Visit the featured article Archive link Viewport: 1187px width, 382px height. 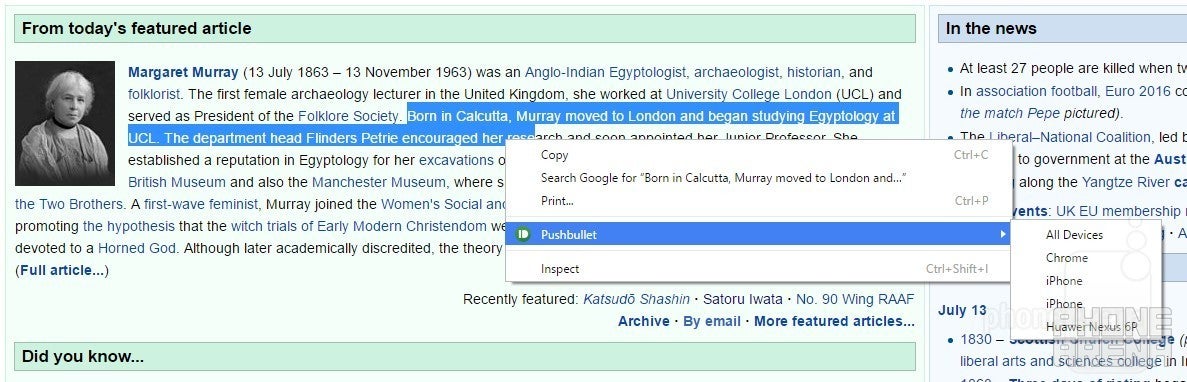coord(643,321)
